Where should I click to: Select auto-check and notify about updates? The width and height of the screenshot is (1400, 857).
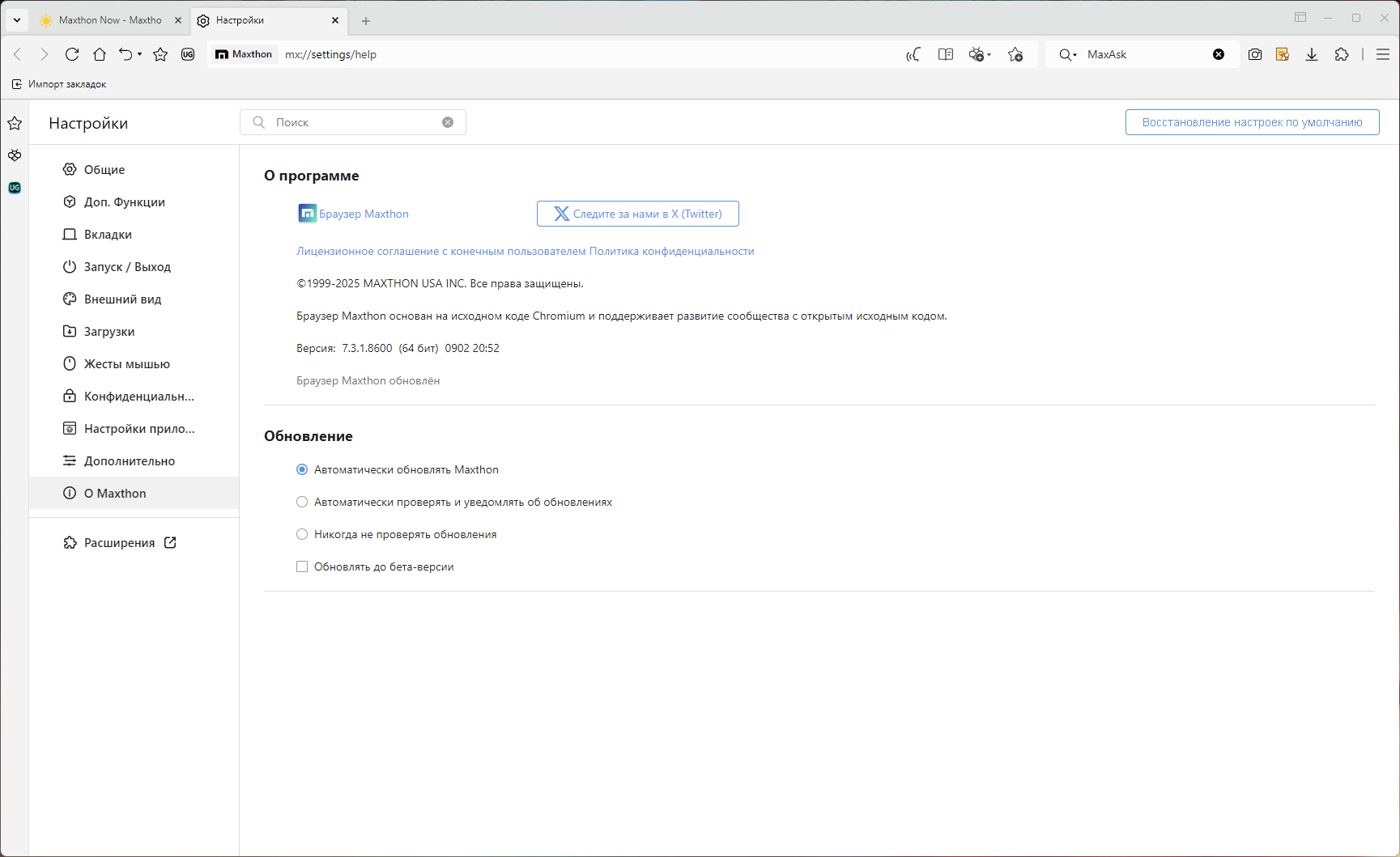click(302, 502)
